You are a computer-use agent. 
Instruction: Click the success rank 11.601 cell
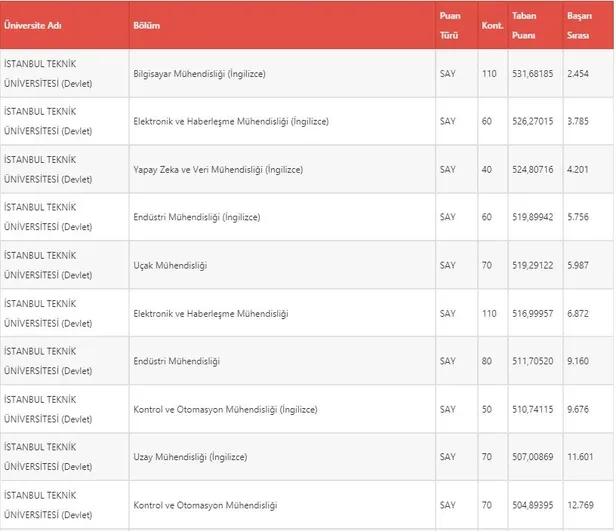click(581, 457)
